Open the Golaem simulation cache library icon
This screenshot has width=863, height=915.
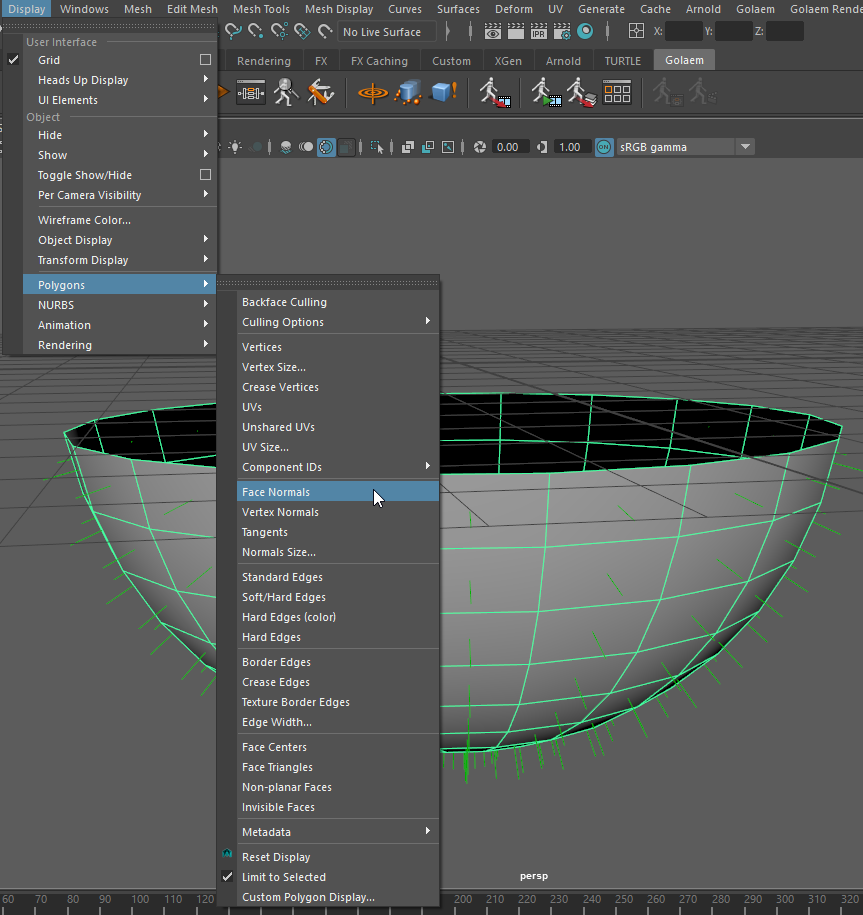click(x=581, y=93)
